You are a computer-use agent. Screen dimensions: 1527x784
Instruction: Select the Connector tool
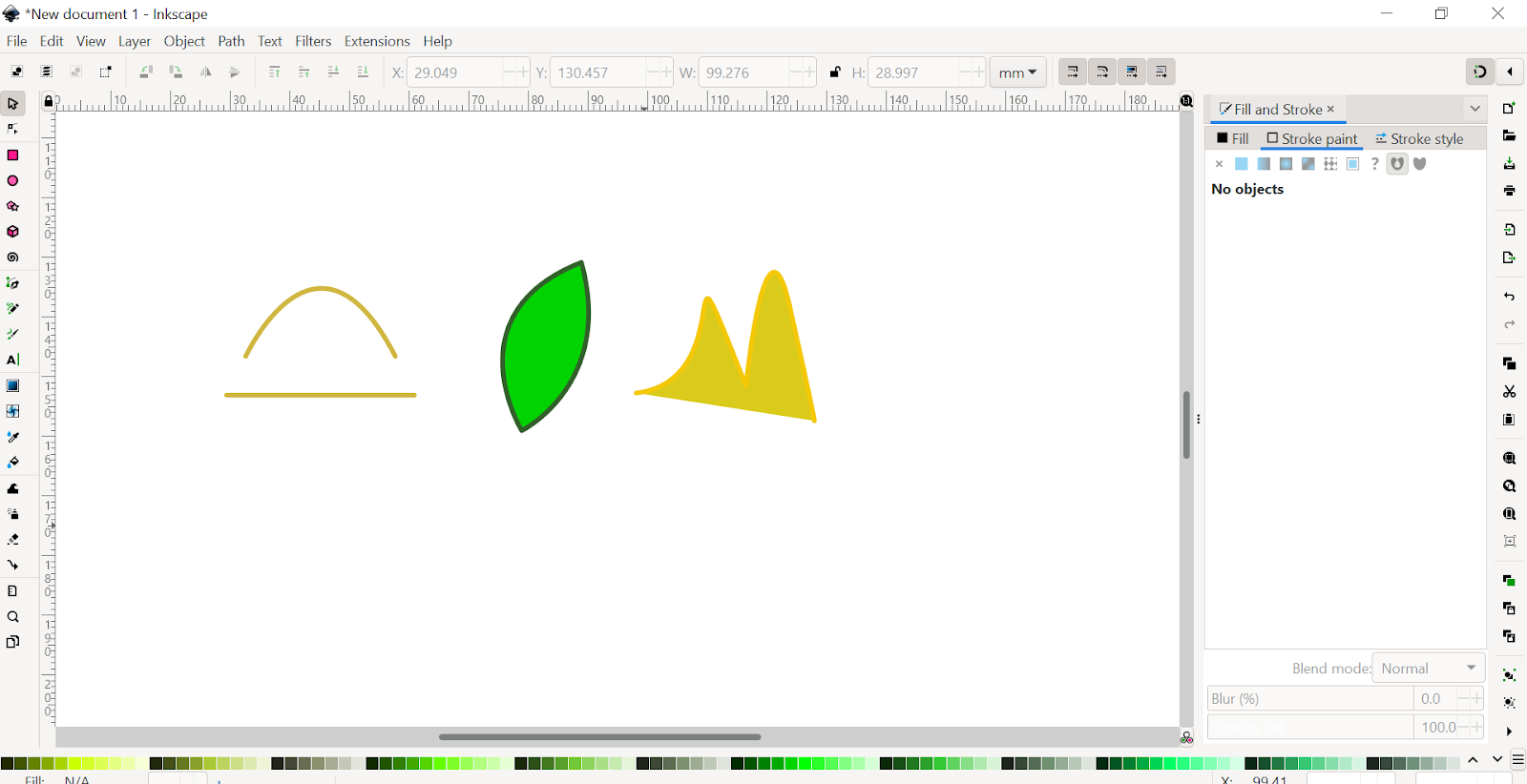click(x=13, y=565)
